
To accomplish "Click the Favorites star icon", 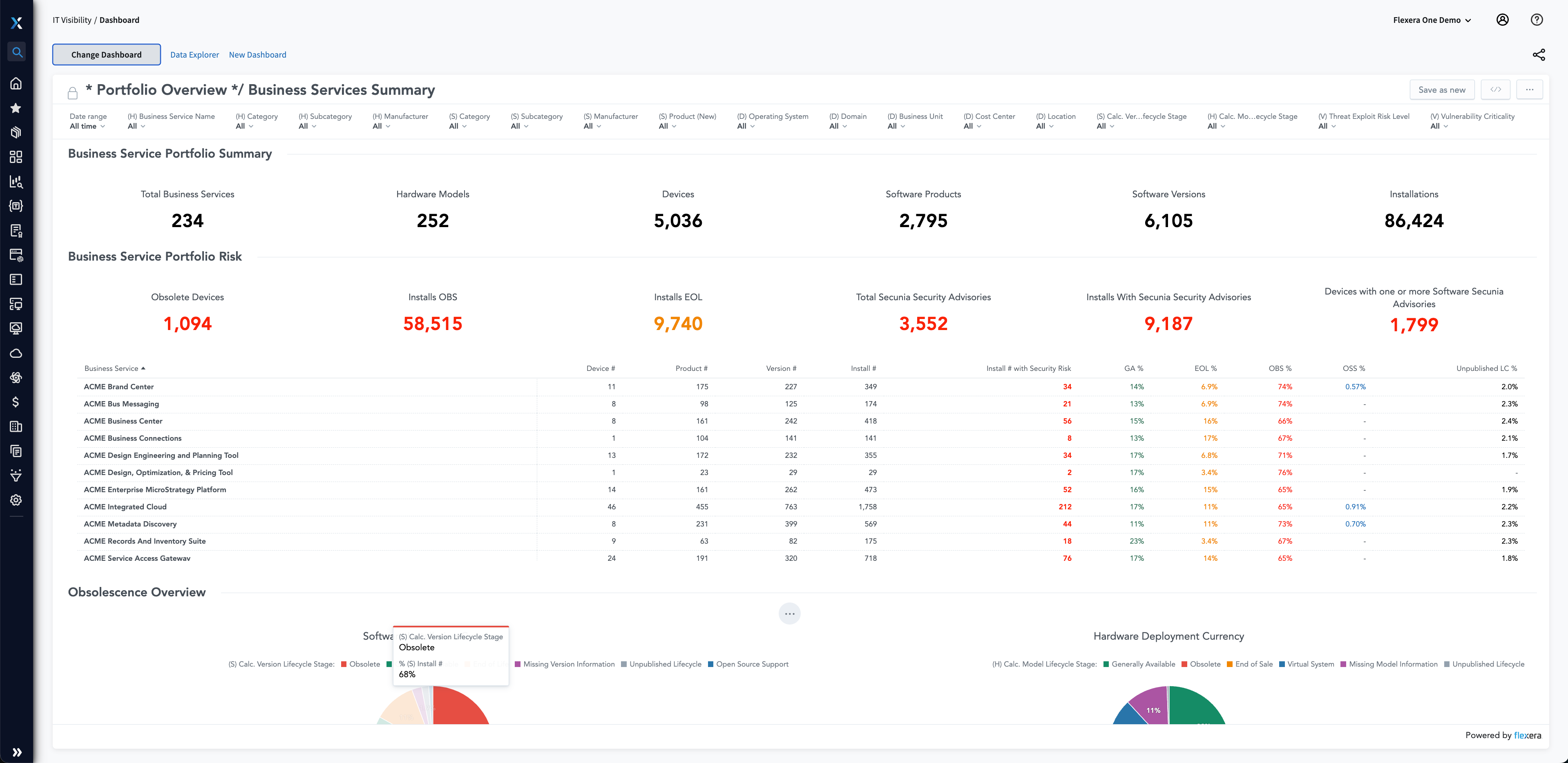I will click(16, 108).
